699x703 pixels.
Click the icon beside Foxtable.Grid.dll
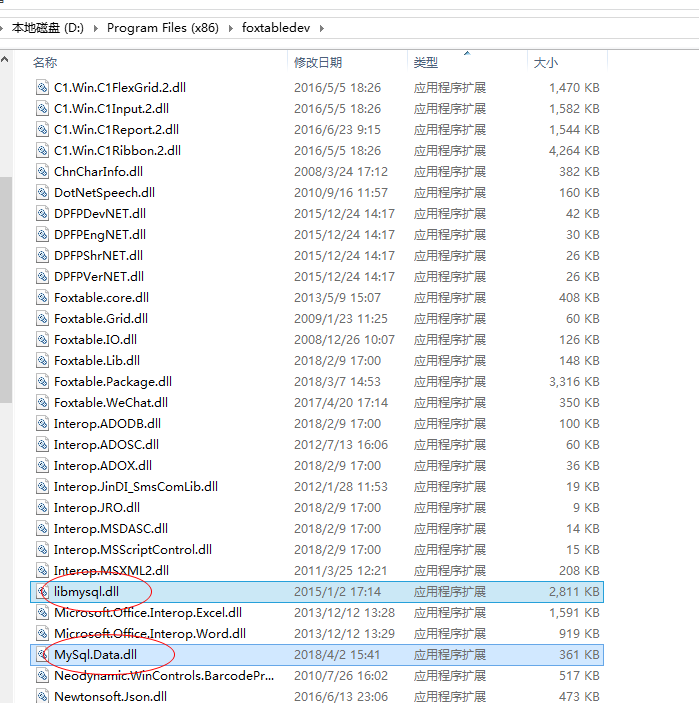pyautogui.click(x=42, y=318)
